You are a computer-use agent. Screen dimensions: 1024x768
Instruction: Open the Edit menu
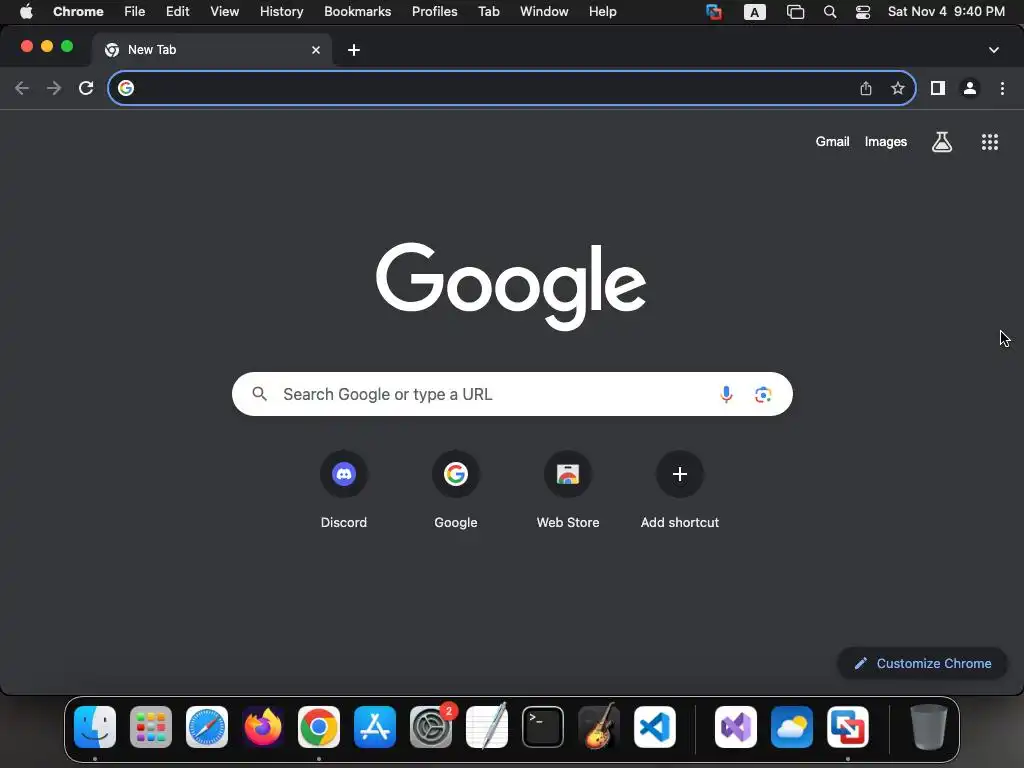[178, 12]
